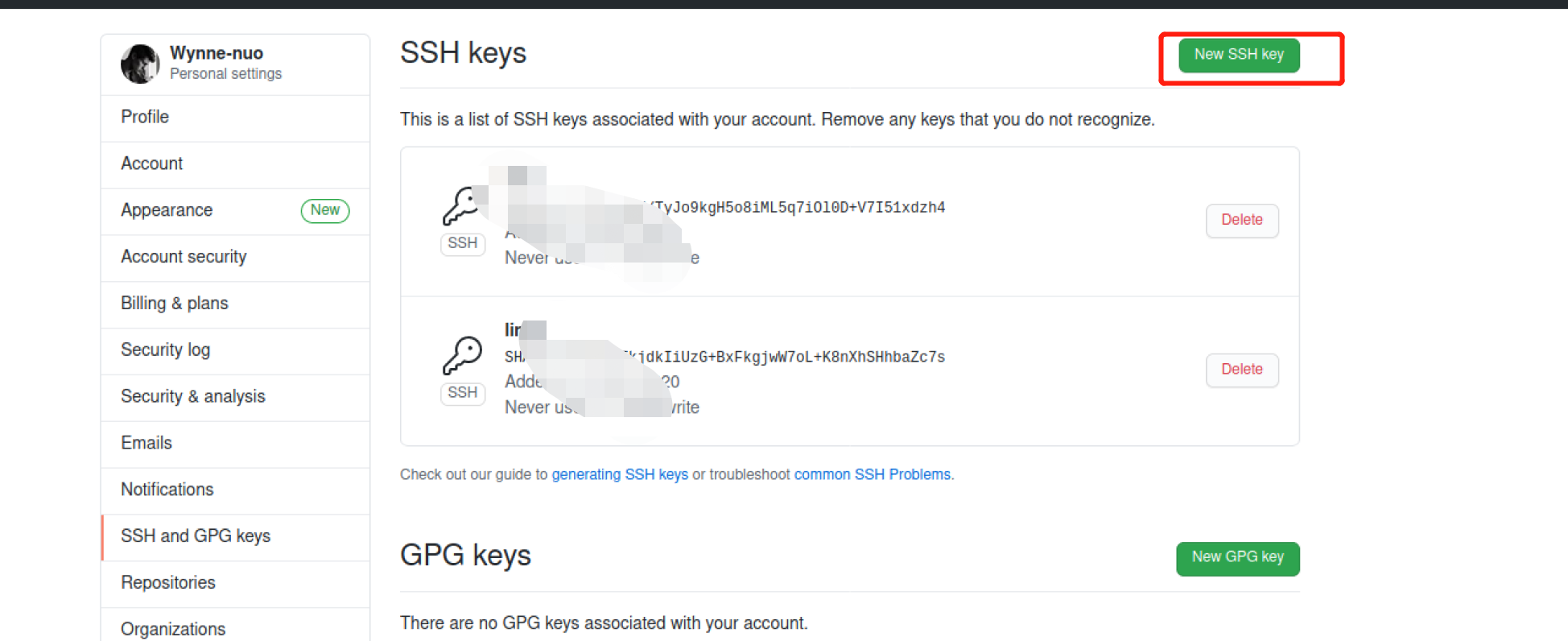Image resolution: width=1568 pixels, height=641 pixels.
Task: Open Notifications settings
Action: (167, 489)
